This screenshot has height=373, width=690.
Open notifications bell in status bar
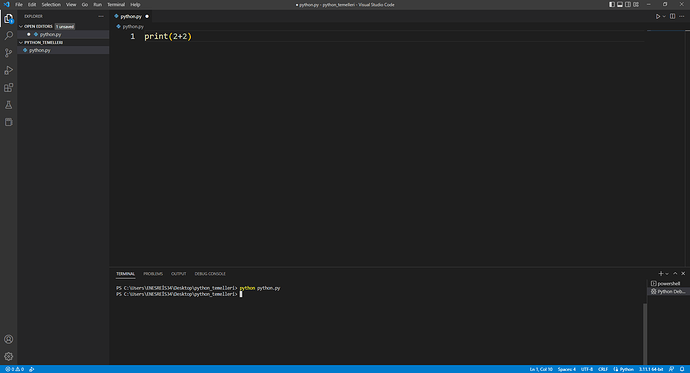coord(682,369)
